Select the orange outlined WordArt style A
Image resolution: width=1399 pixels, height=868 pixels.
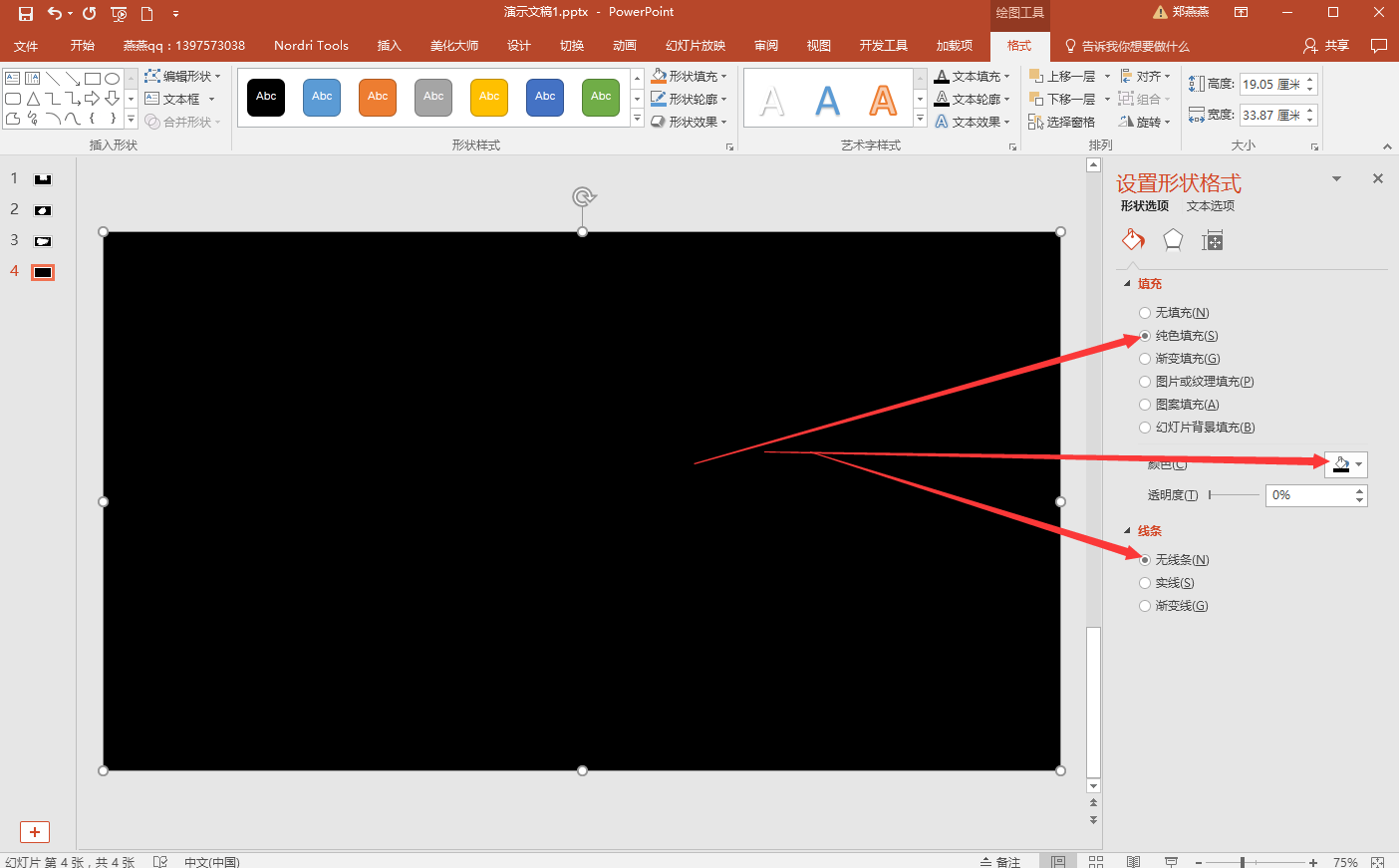[883, 100]
